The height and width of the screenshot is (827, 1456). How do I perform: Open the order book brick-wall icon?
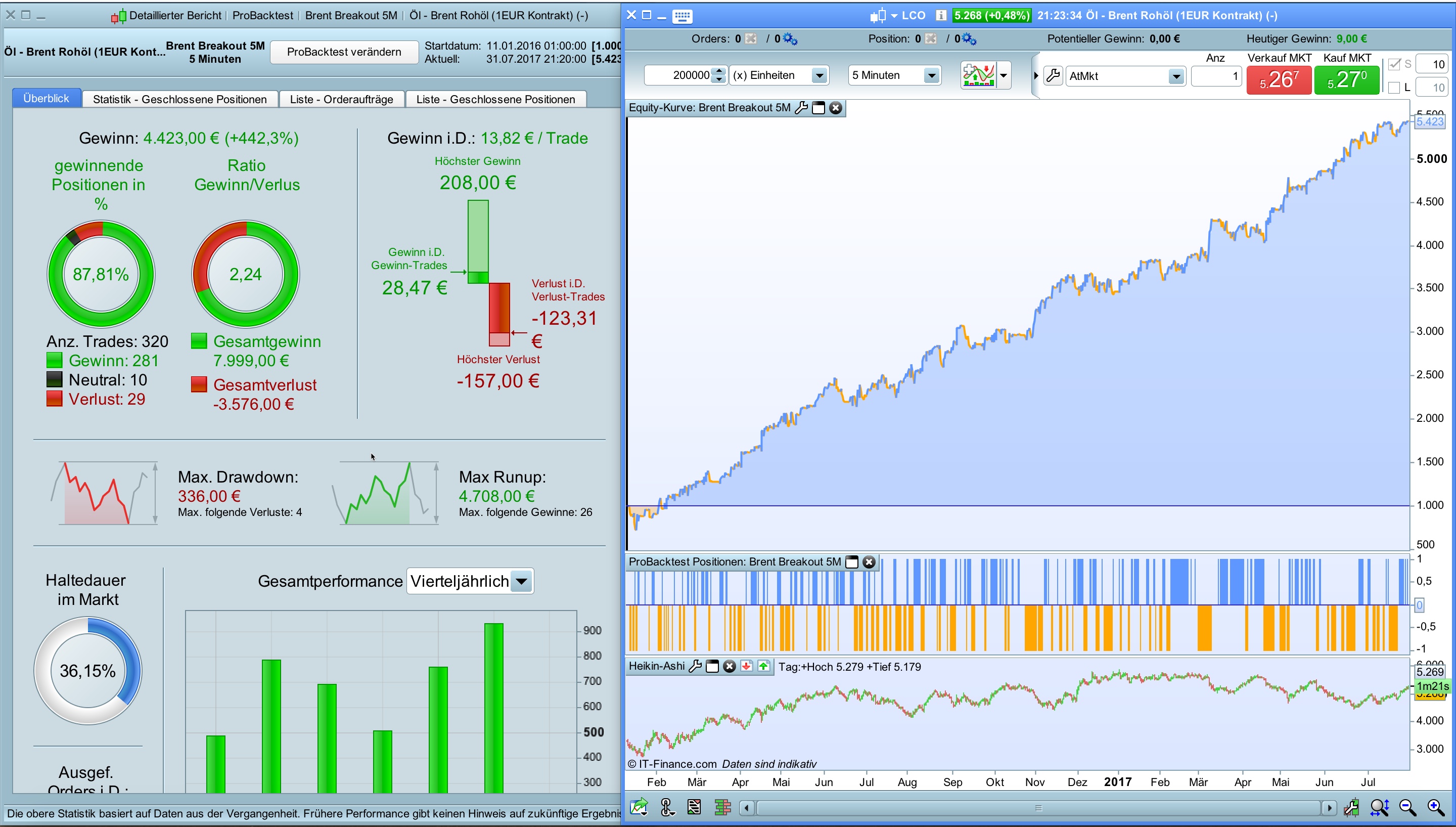tap(722, 807)
